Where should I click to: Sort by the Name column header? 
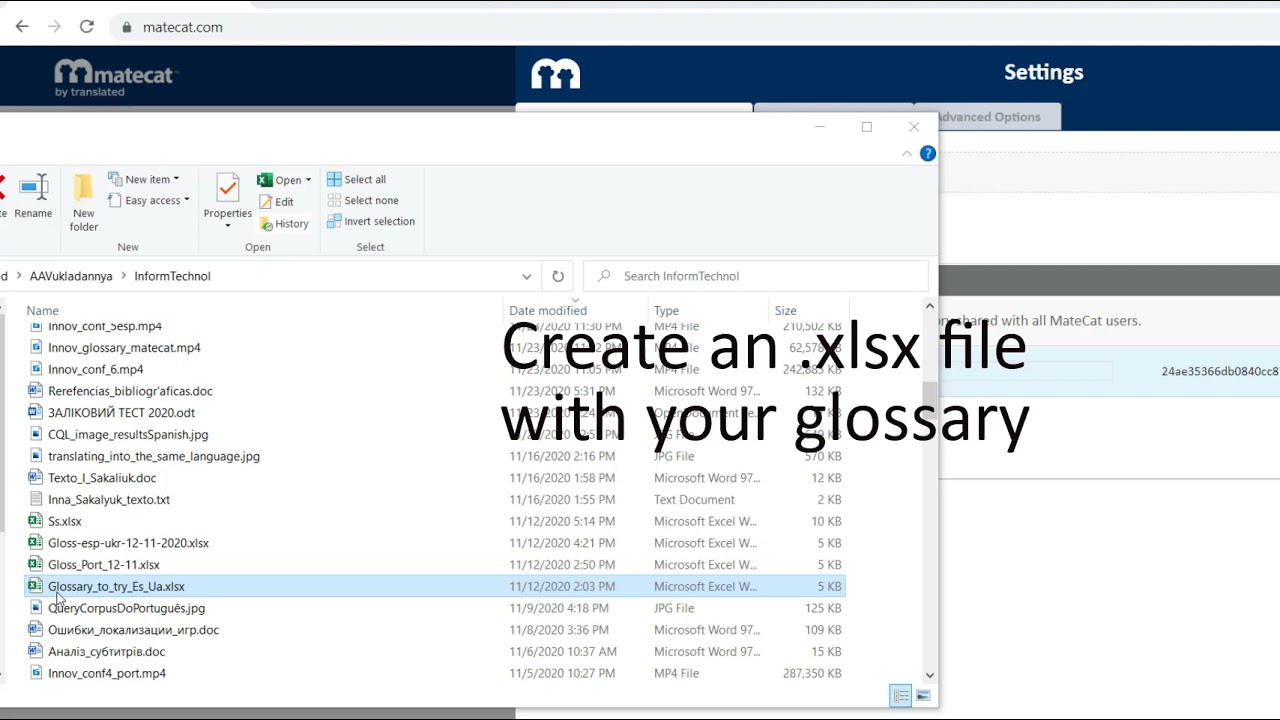coord(42,311)
